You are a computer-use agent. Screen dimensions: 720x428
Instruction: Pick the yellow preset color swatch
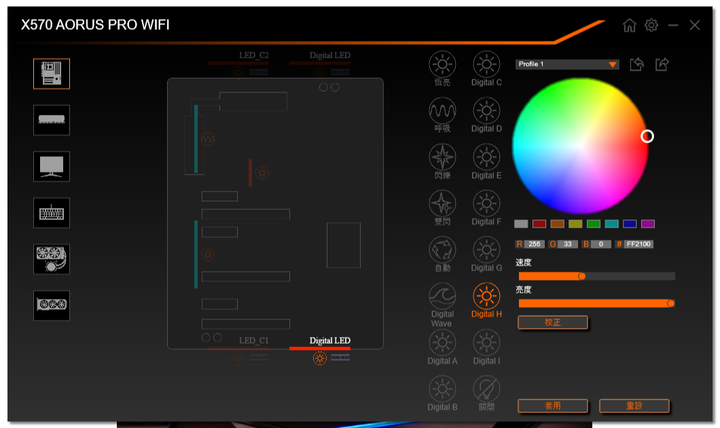click(575, 224)
